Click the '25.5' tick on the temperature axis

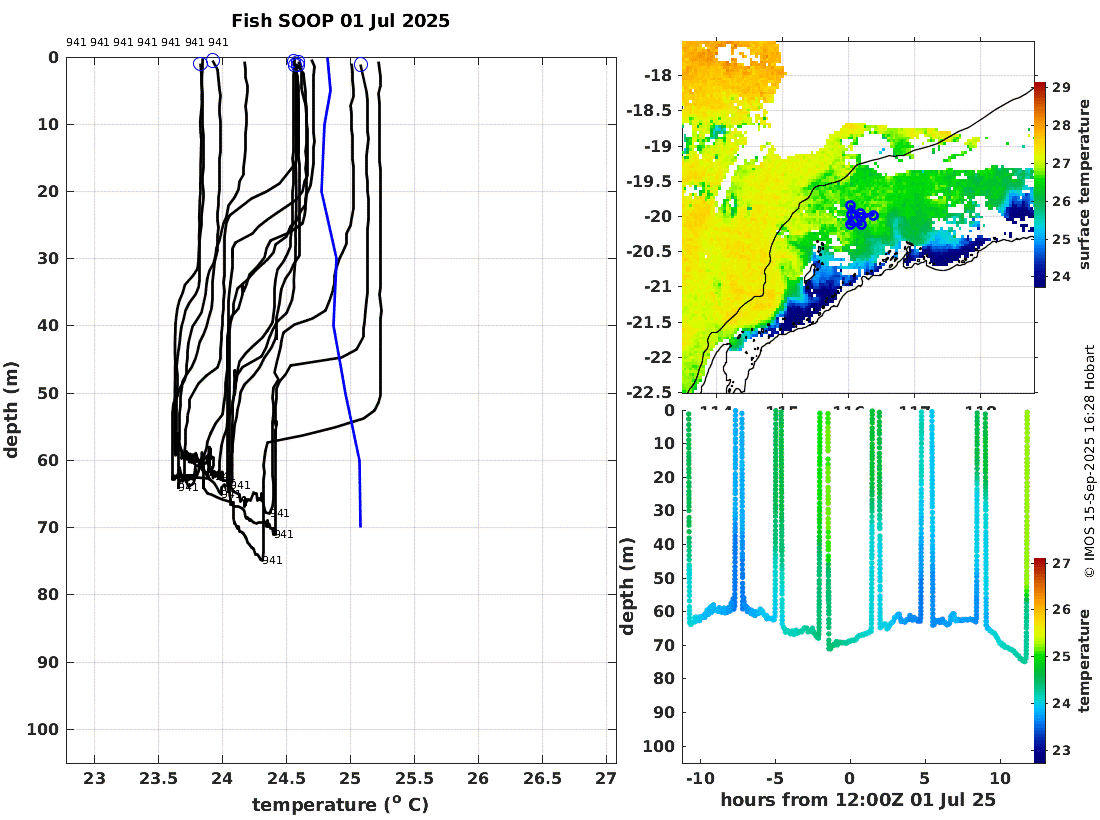pos(414,779)
